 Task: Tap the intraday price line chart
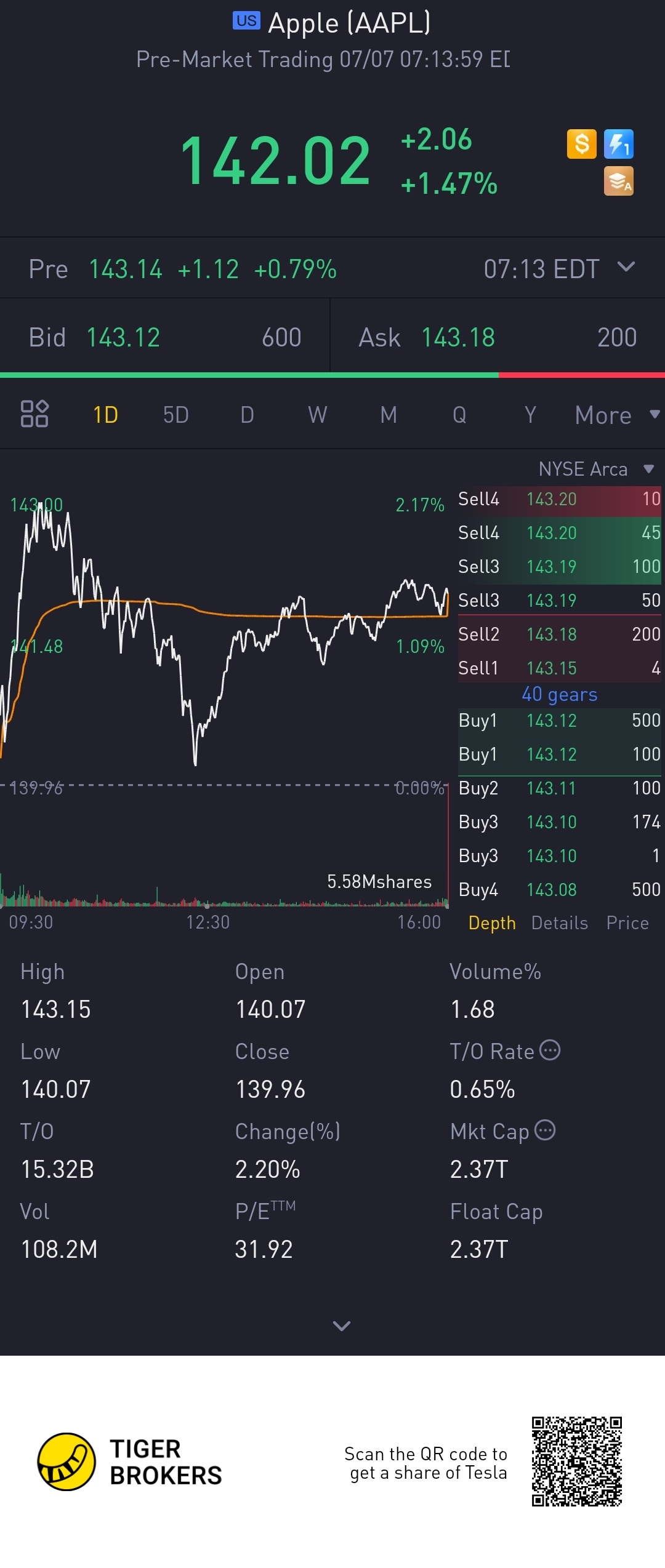[x=224, y=634]
